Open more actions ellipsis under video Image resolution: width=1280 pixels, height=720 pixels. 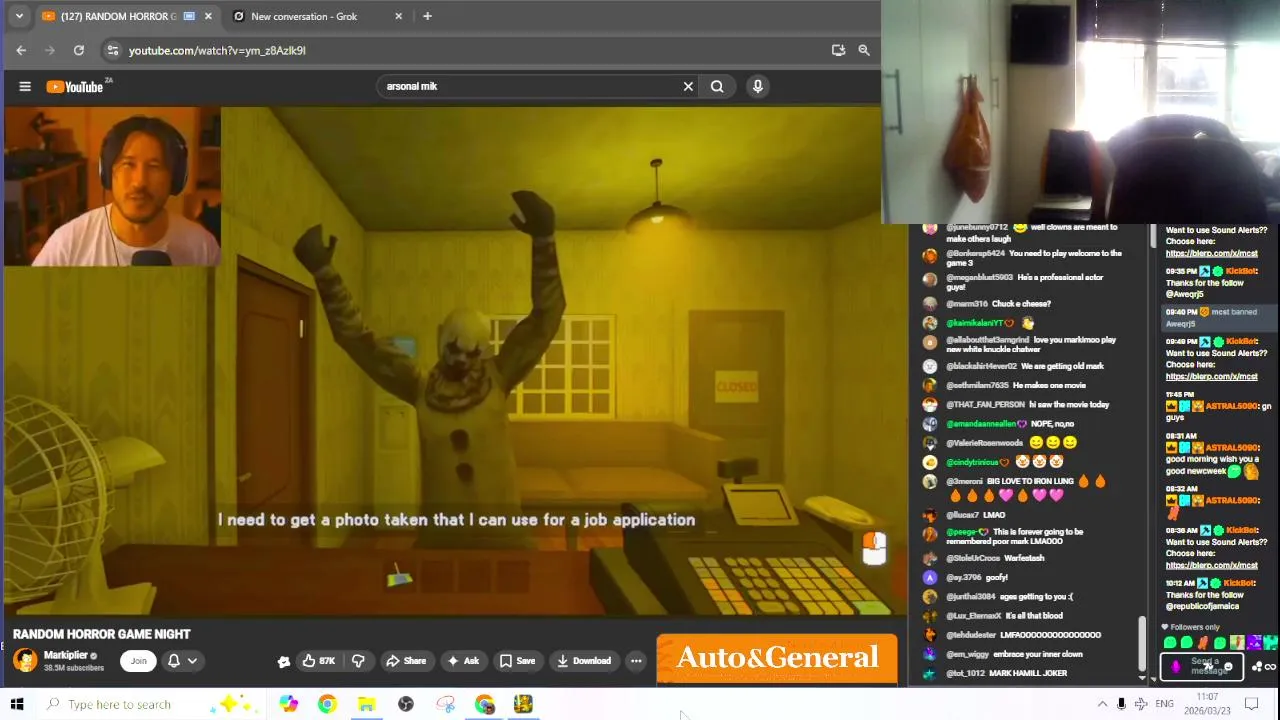point(636,661)
